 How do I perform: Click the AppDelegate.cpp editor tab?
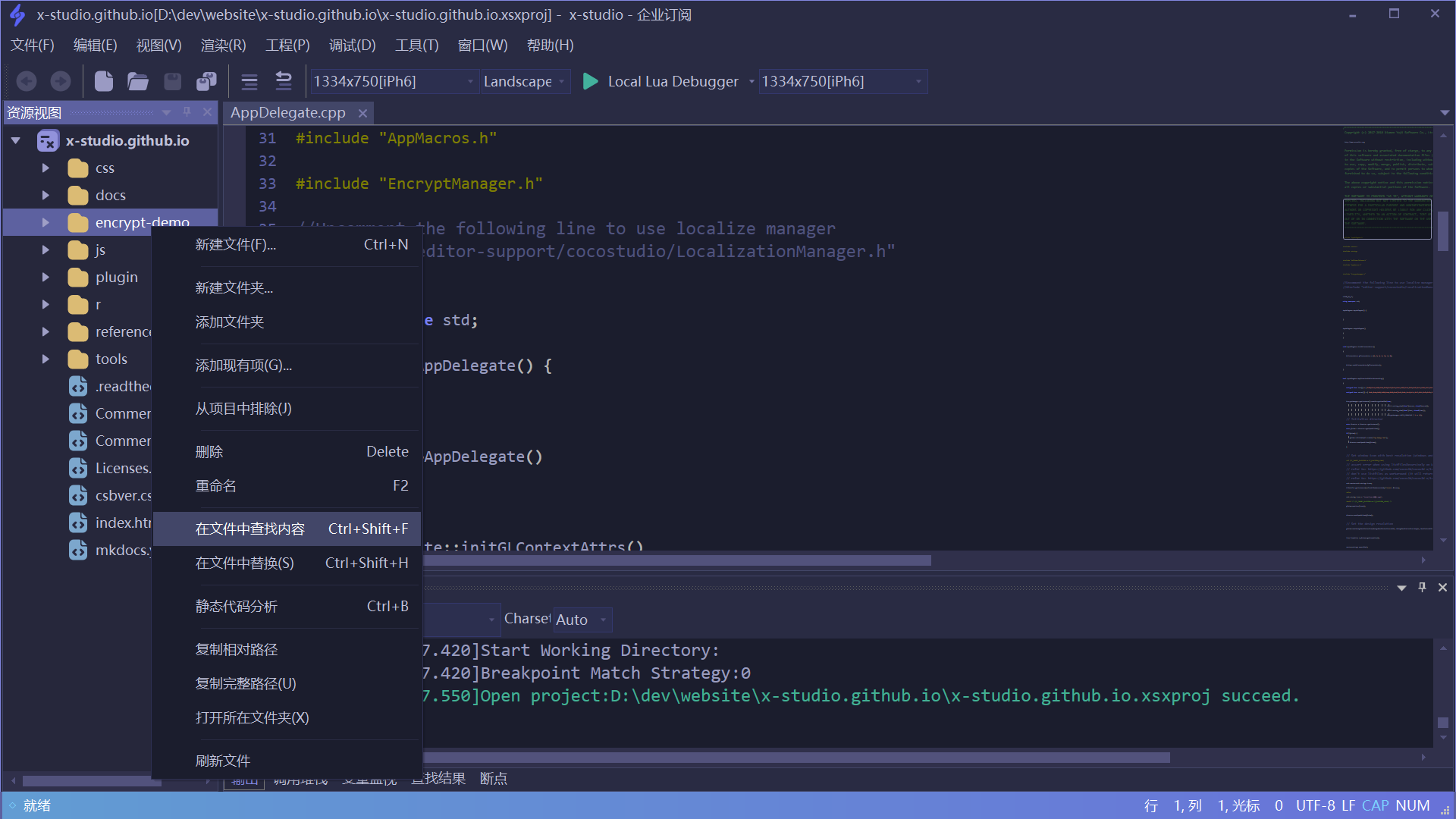[288, 111]
